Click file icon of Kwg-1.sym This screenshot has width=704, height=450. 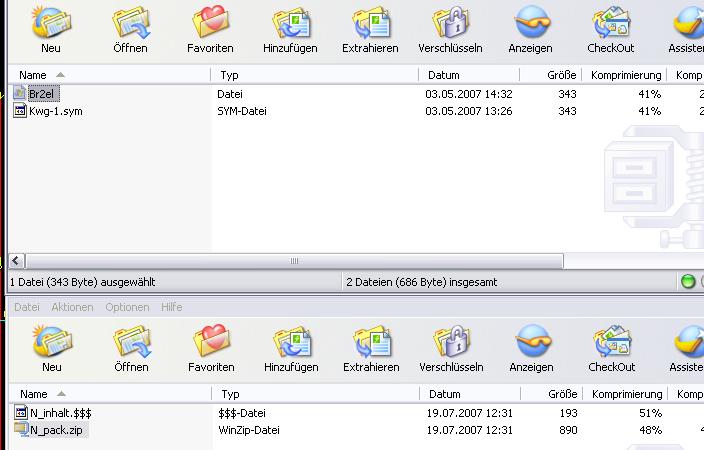pos(19,110)
